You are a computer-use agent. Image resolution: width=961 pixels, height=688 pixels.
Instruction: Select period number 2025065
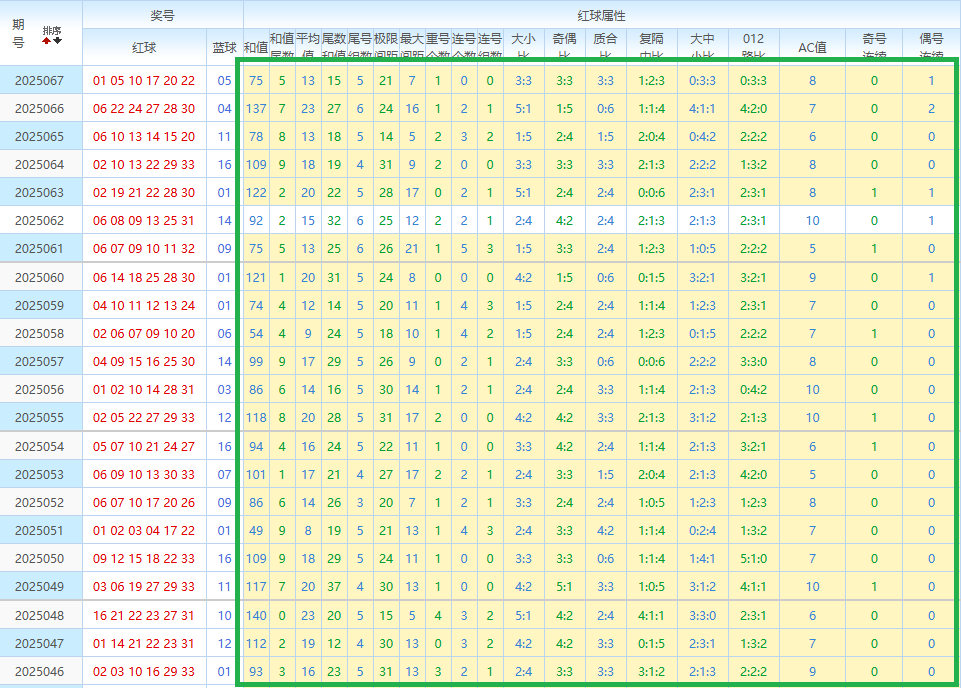coord(39,137)
